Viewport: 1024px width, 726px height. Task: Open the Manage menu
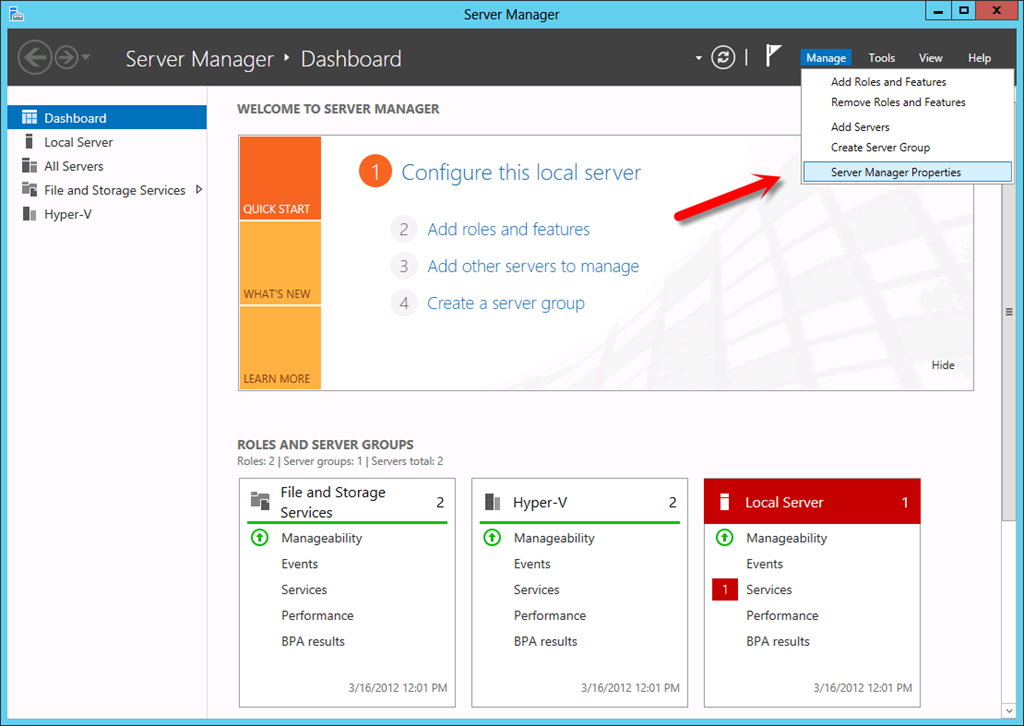tap(825, 58)
